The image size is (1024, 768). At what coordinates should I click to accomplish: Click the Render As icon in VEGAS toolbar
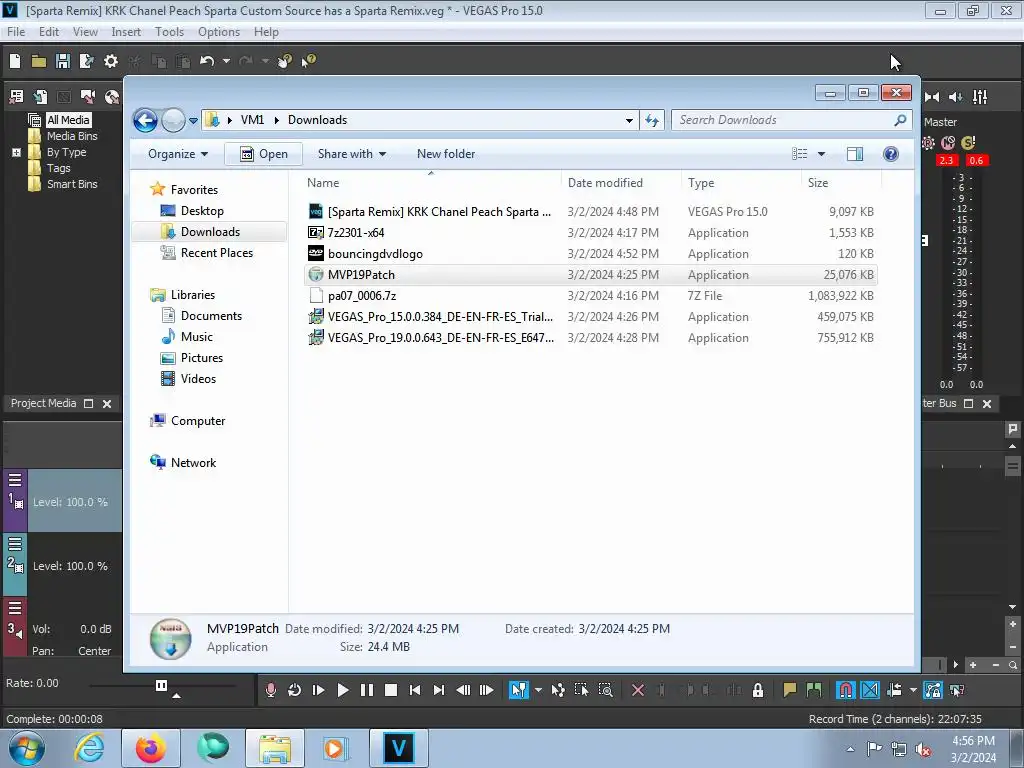click(x=86, y=61)
